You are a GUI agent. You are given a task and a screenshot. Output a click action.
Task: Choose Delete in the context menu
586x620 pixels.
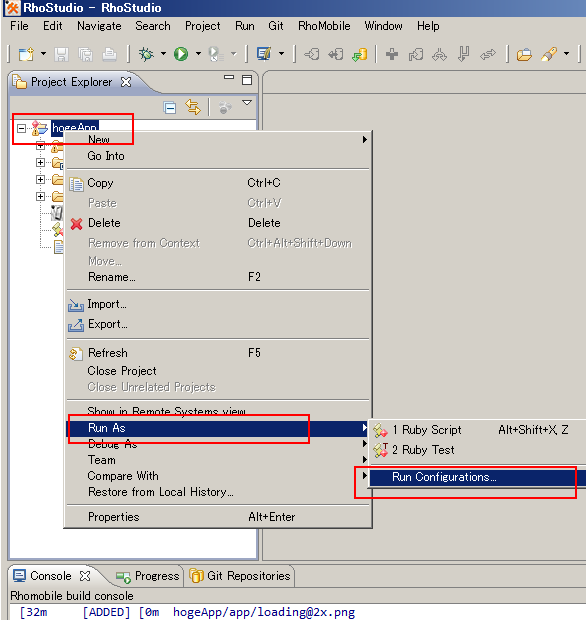[218, 223]
